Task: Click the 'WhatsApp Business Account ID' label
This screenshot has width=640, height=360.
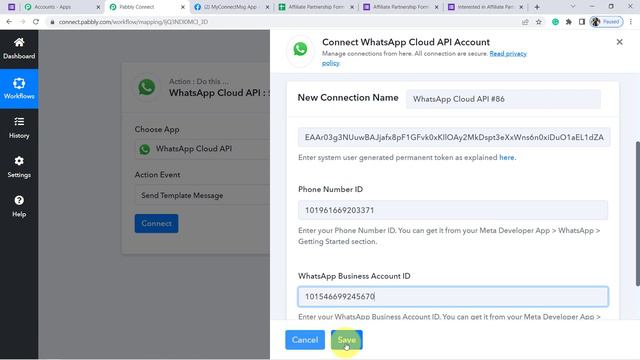Action: click(354, 276)
